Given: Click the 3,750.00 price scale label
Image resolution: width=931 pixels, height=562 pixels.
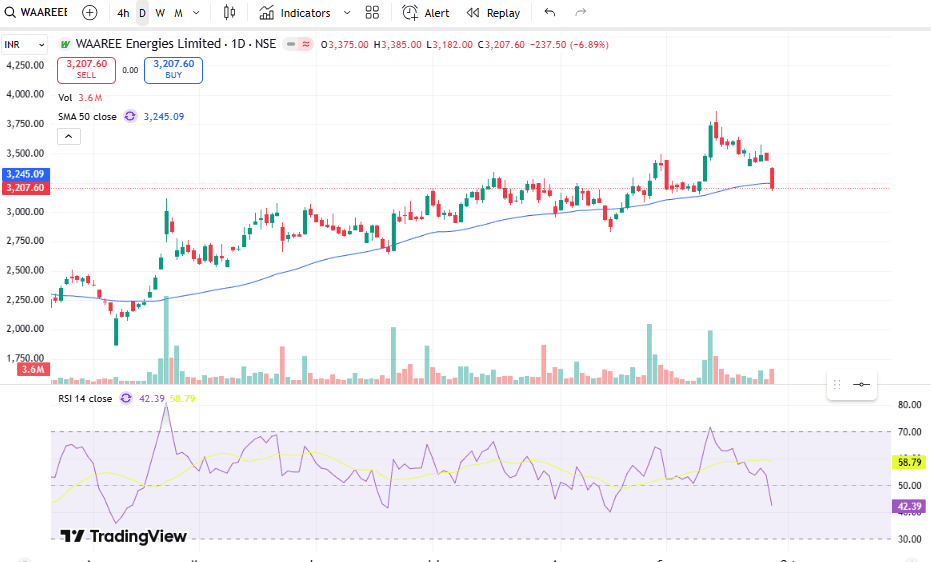Looking at the screenshot, I should click(x=25, y=123).
